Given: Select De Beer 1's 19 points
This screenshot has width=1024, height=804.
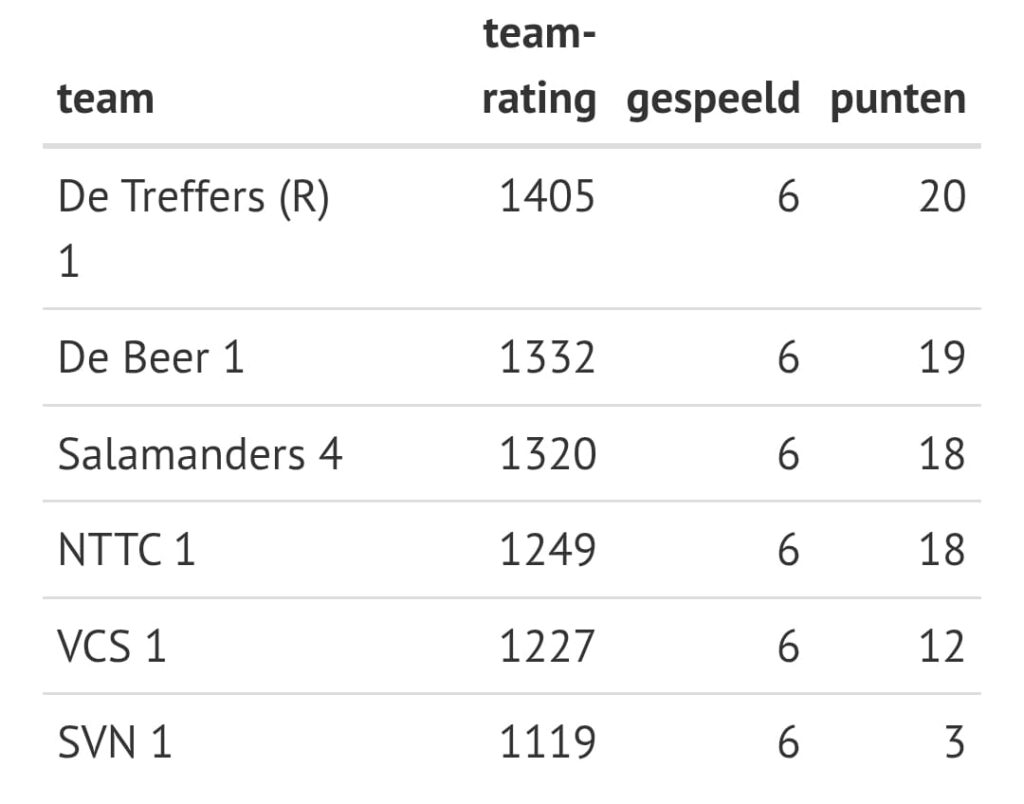Looking at the screenshot, I should [x=942, y=357].
